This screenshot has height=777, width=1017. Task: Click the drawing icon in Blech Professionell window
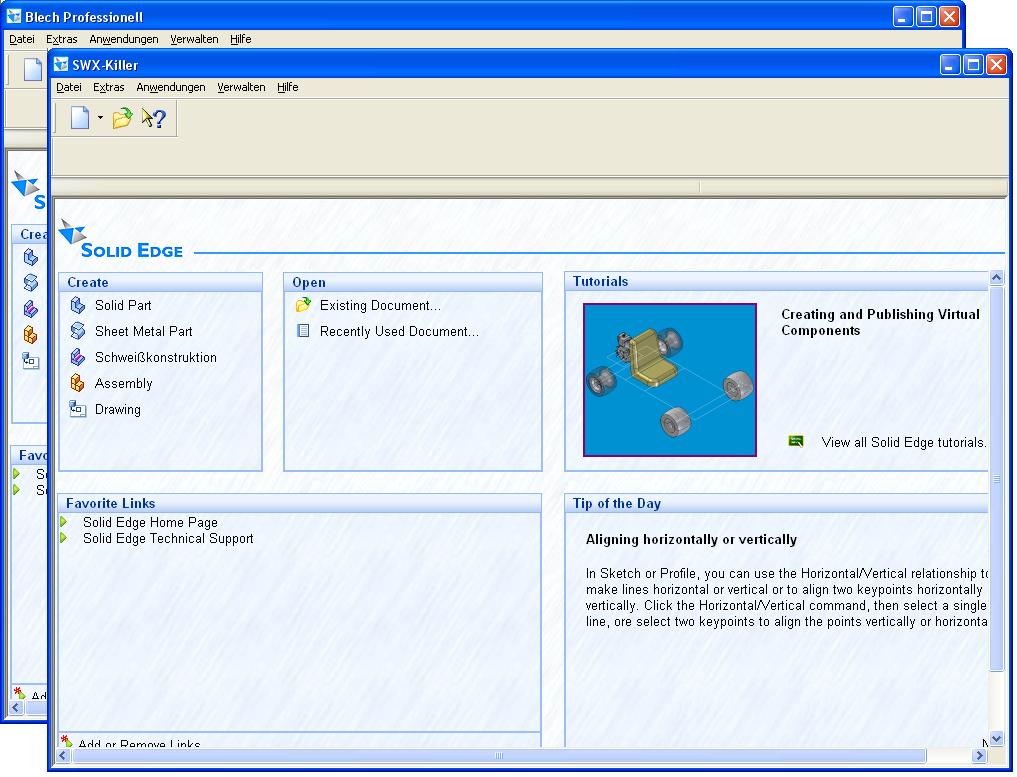click(x=30, y=361)
